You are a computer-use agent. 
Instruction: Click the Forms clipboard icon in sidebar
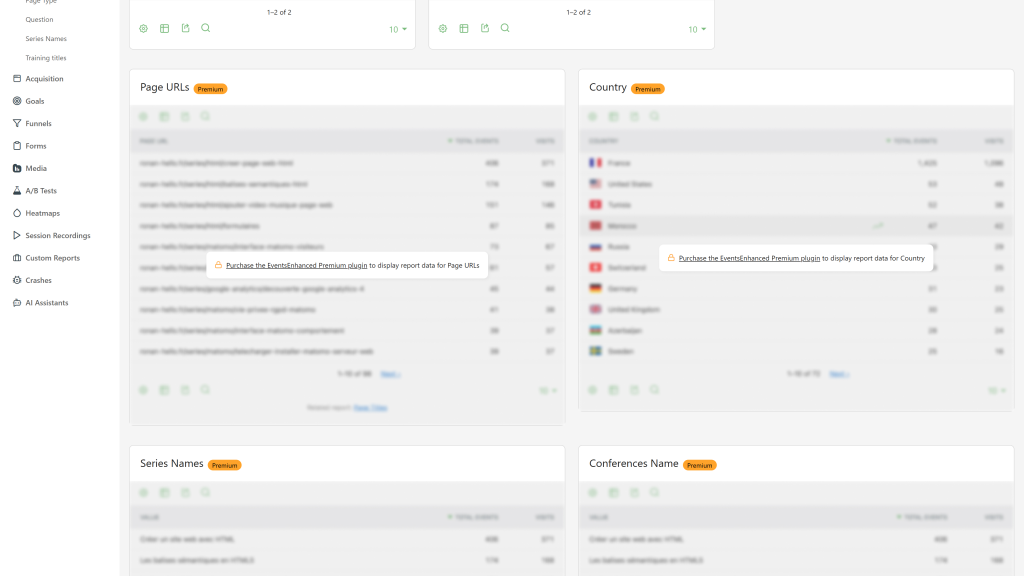click(17, 146)
